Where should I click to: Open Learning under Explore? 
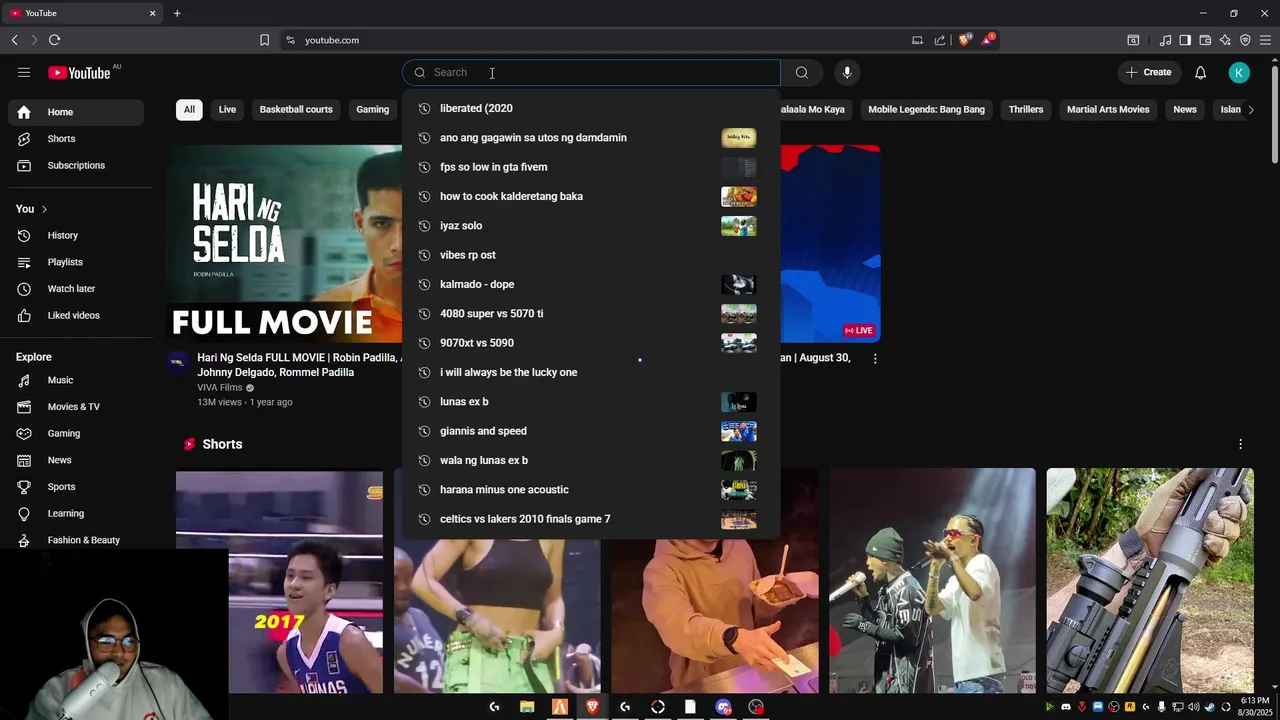[78, 513]
